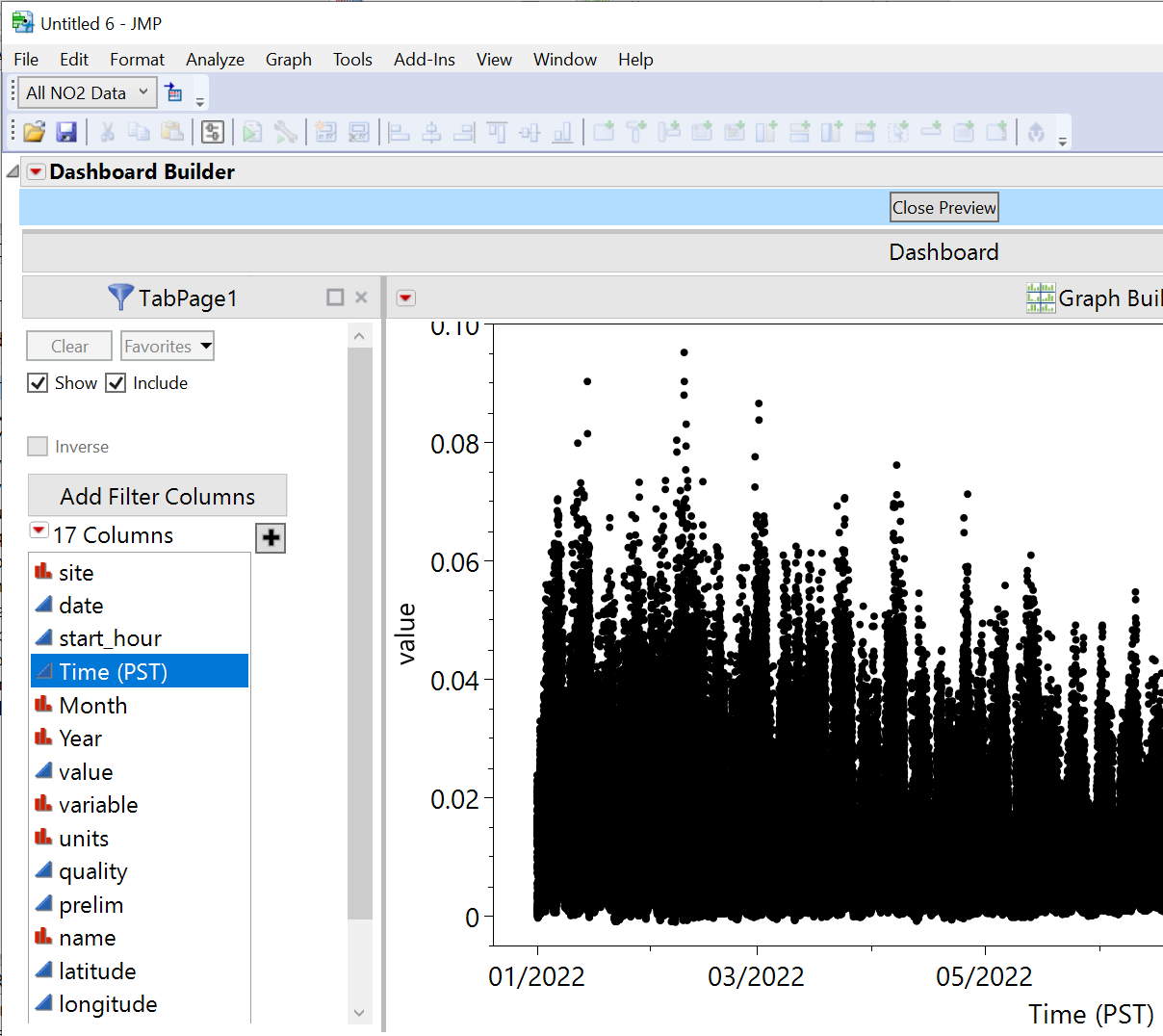
Task: Uncheck the Show checkbox
Action: click(38, 383)
